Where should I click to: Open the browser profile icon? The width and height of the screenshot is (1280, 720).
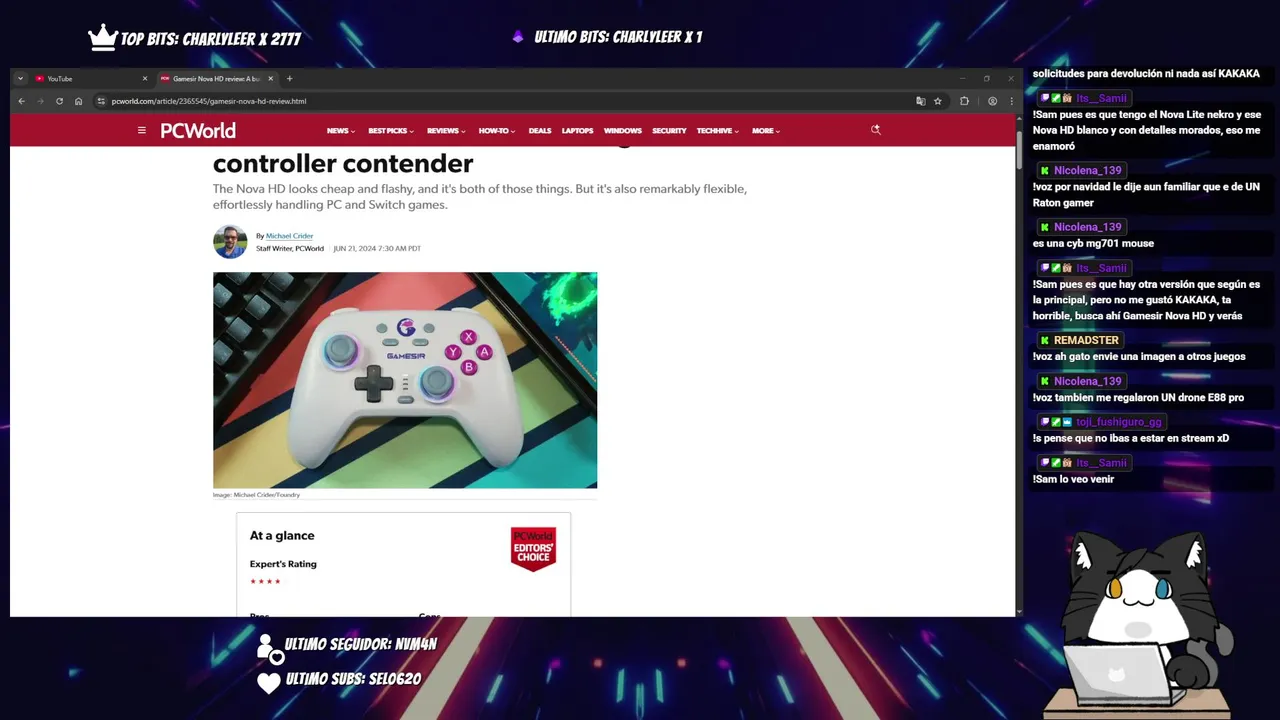pyautogui.click(x=992, y=101)
